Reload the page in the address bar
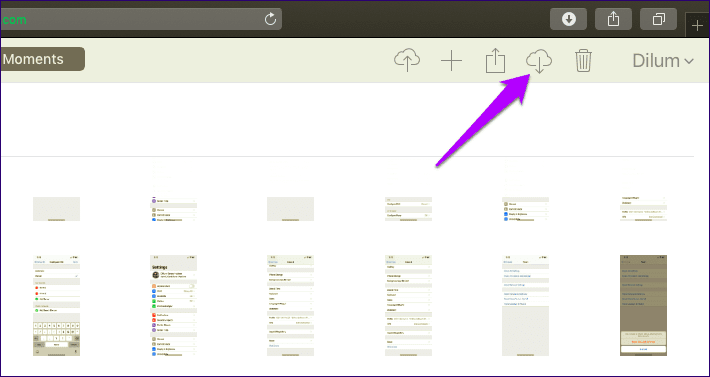The height and width of the screenshot is (377, 710). [270, 19]
